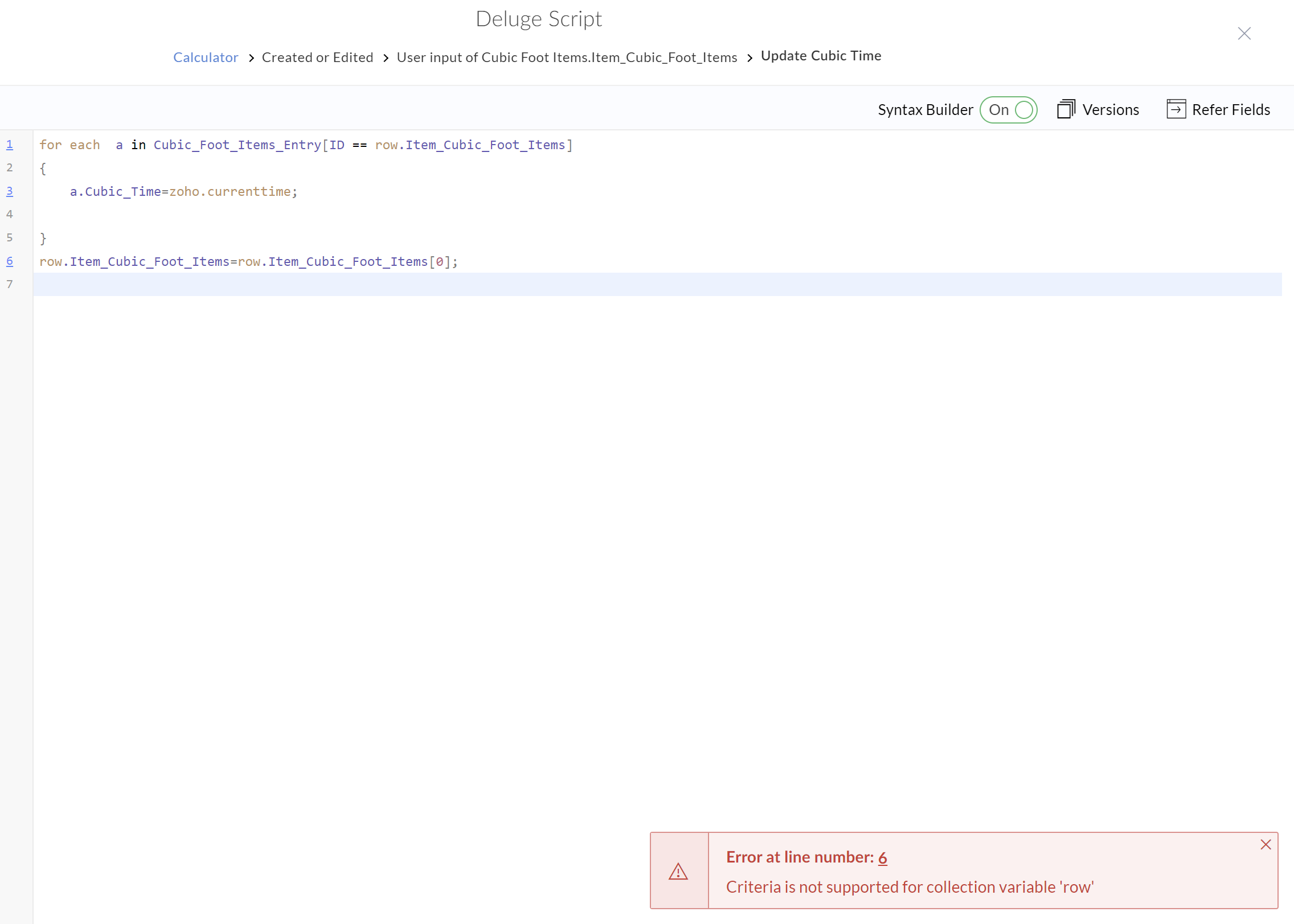Click the Versions stacked-pages icon
The height and width of the screenshot is (924, 1294).
[x=1066, y=109]
